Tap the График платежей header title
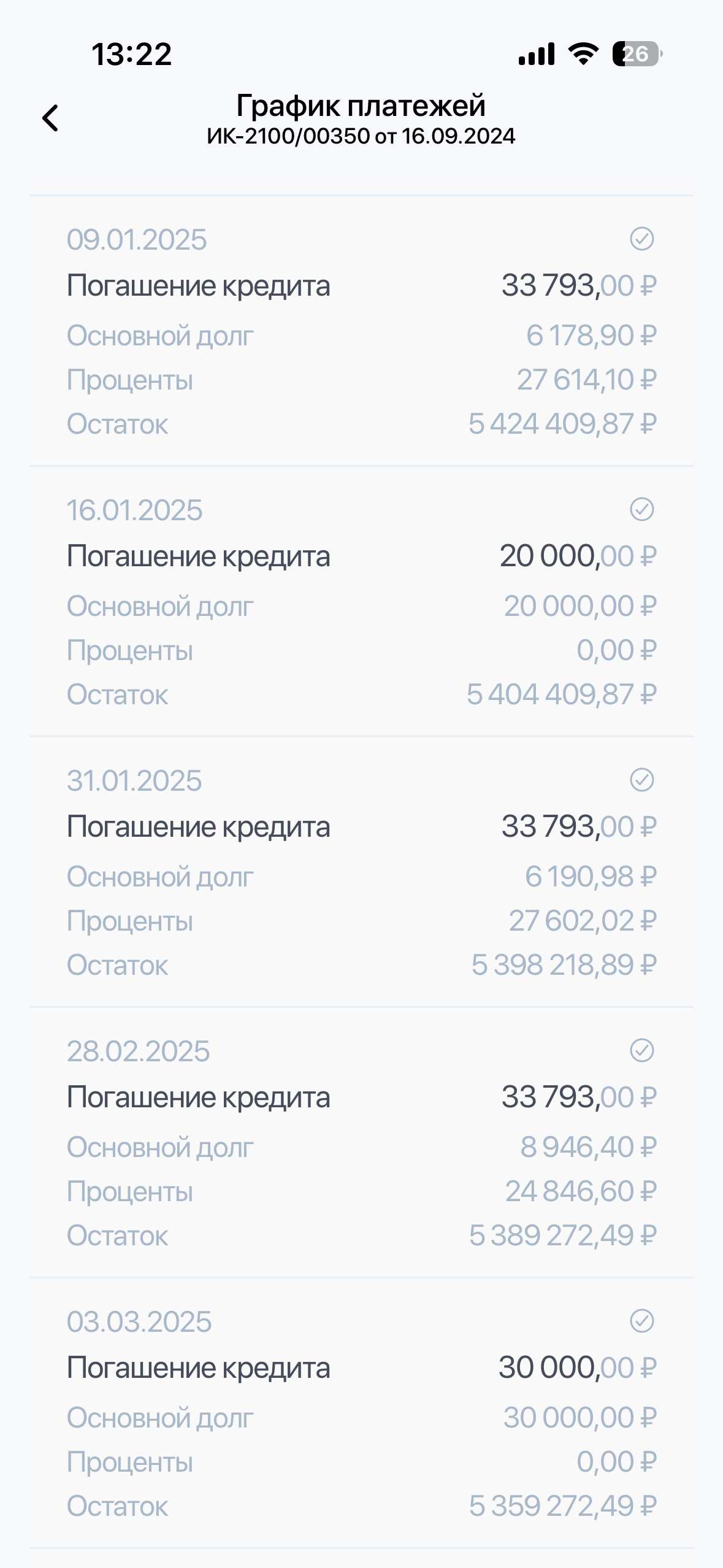The image size is (723, 1568). (x=361, y=106)
